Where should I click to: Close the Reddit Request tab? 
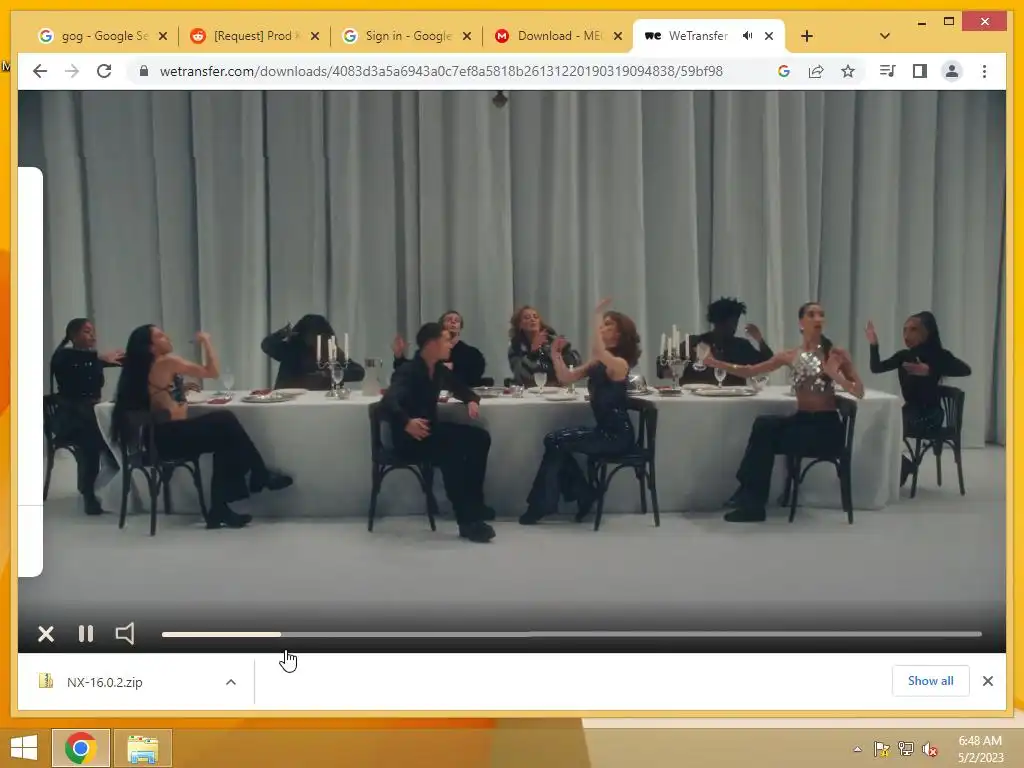[x=315, y=36]
